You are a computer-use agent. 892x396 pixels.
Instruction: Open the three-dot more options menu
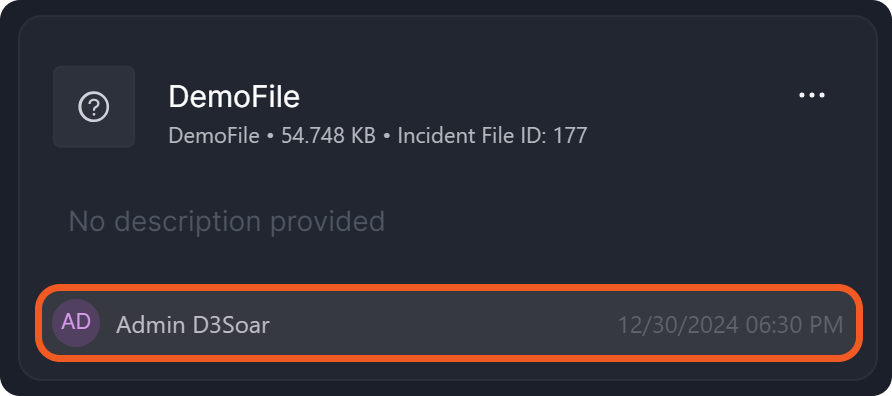[812, 96]
